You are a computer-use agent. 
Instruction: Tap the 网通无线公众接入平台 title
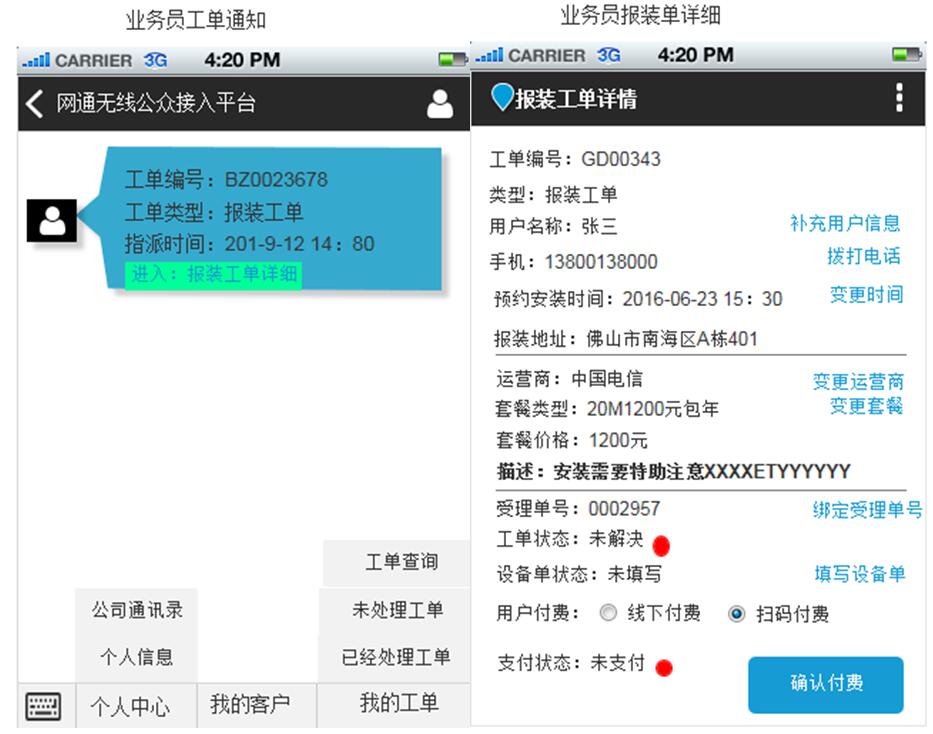tap(156, 103)
